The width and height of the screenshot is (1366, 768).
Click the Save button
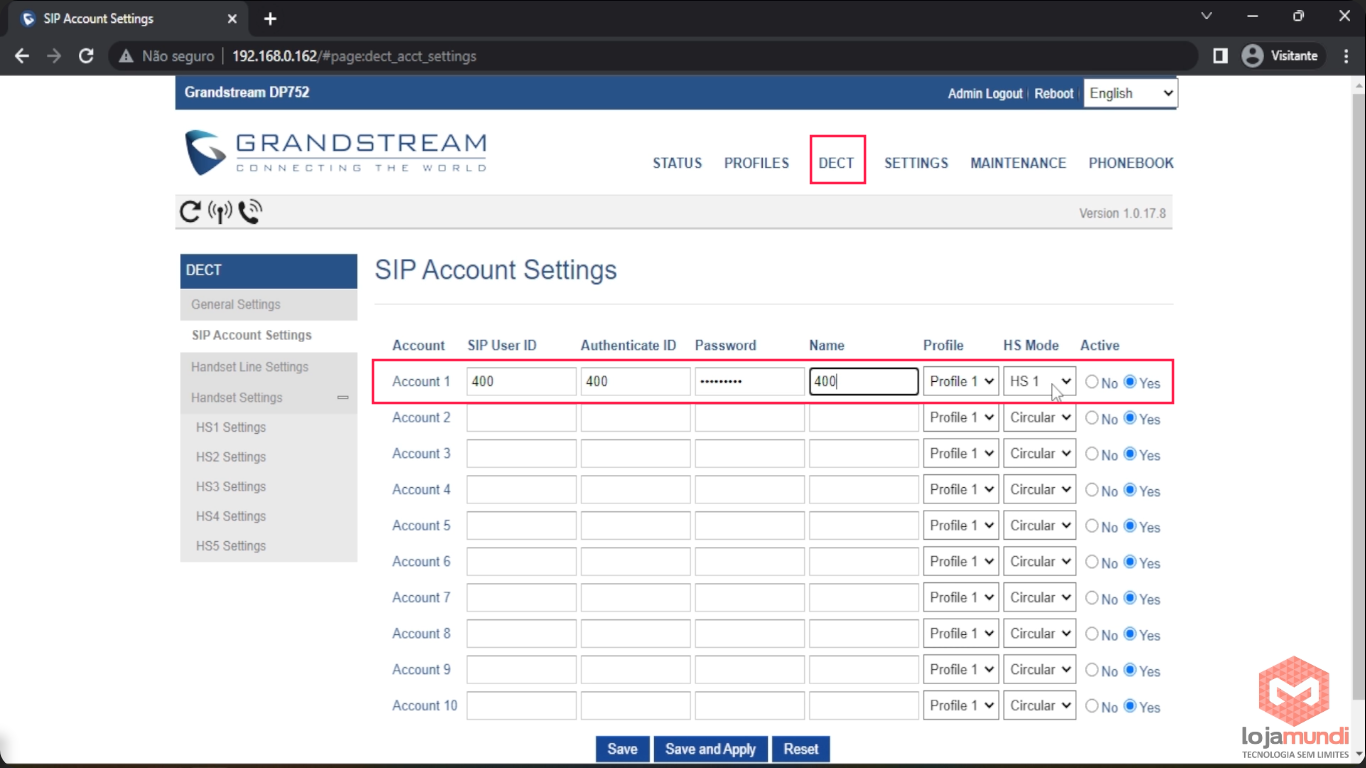(x=622, y=749)
